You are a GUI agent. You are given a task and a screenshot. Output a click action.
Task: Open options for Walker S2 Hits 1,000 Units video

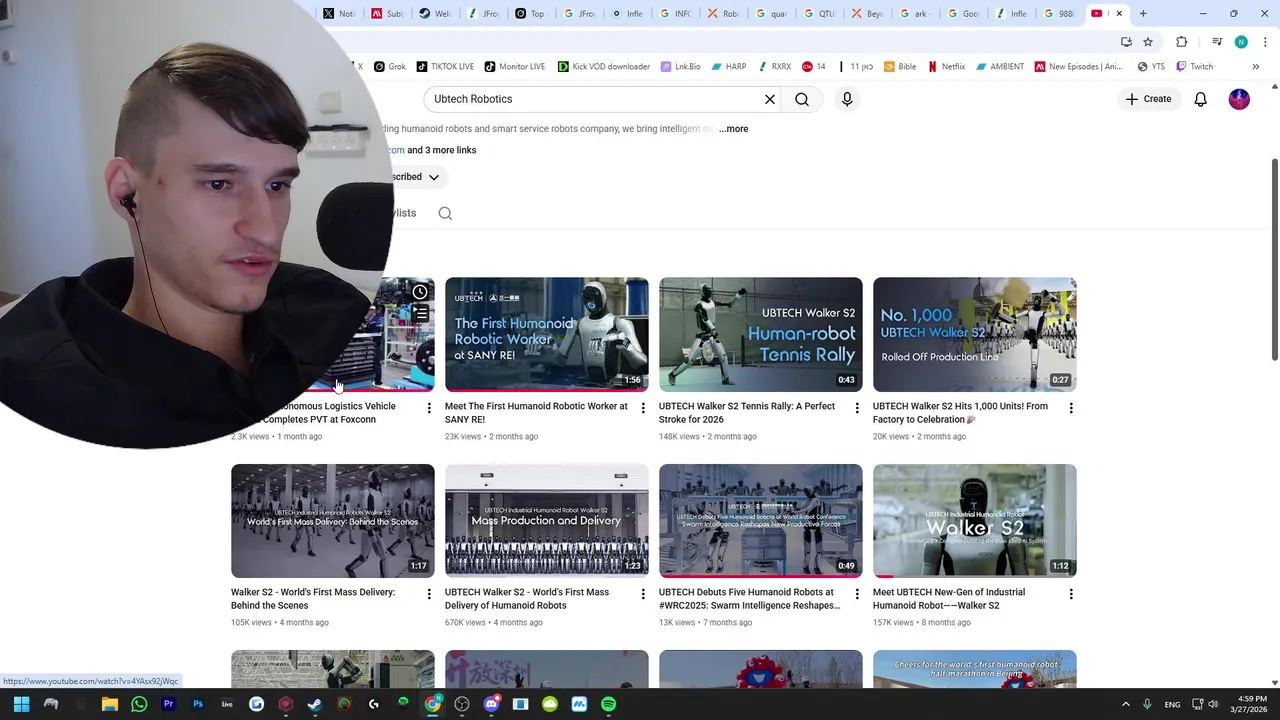(x=1071, y=408)
